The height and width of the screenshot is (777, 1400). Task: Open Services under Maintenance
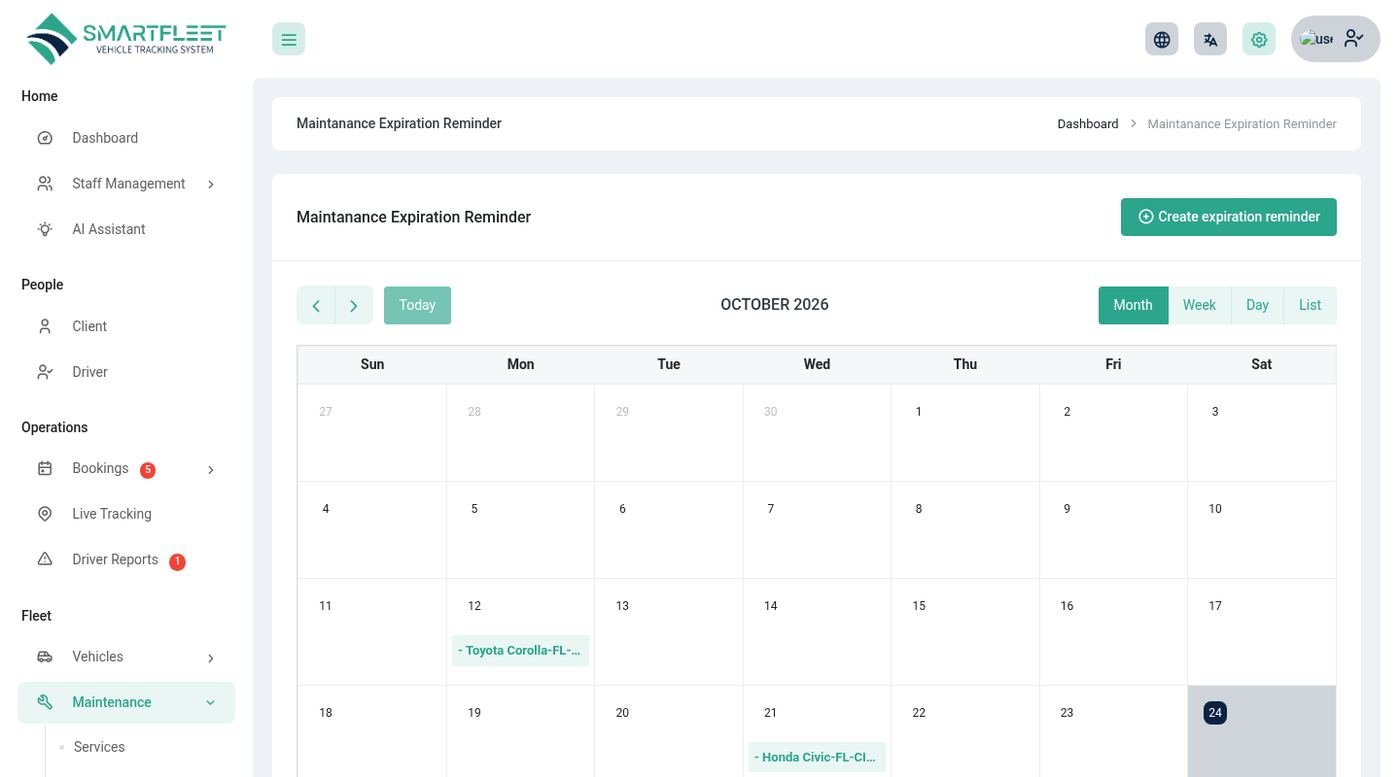pos(99,747)
